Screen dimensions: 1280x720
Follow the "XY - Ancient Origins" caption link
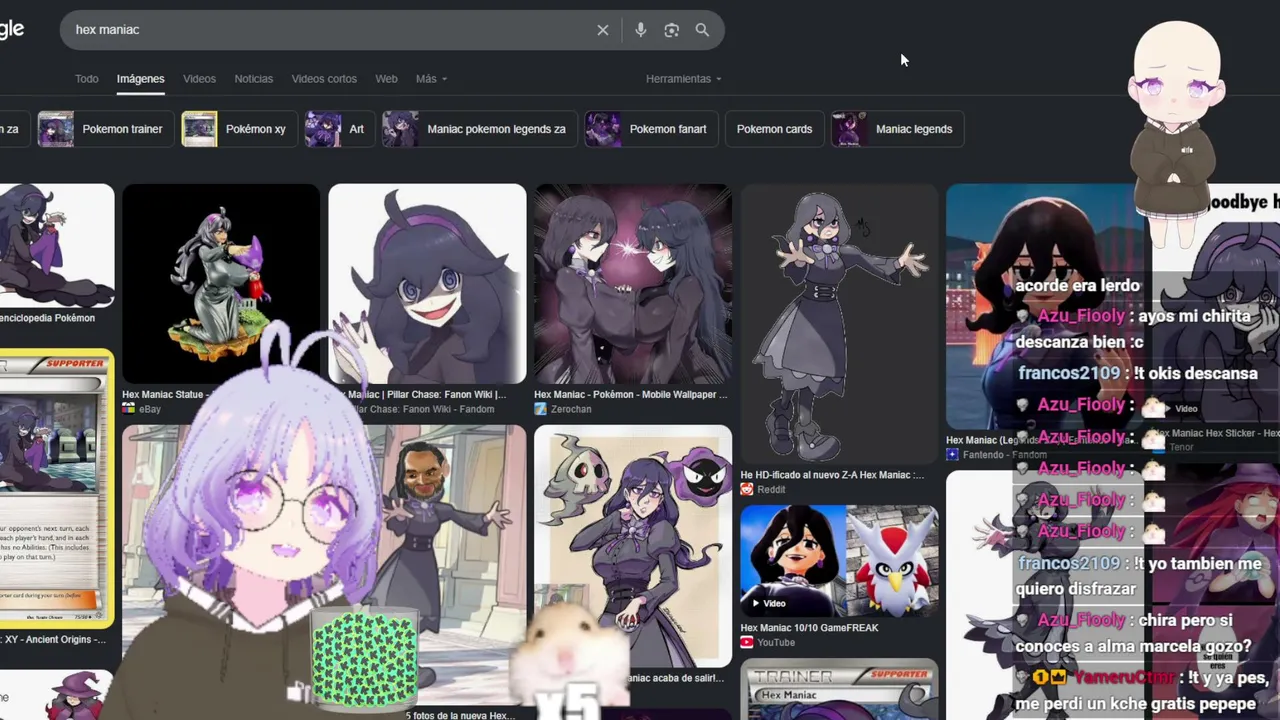click(53, 640)
